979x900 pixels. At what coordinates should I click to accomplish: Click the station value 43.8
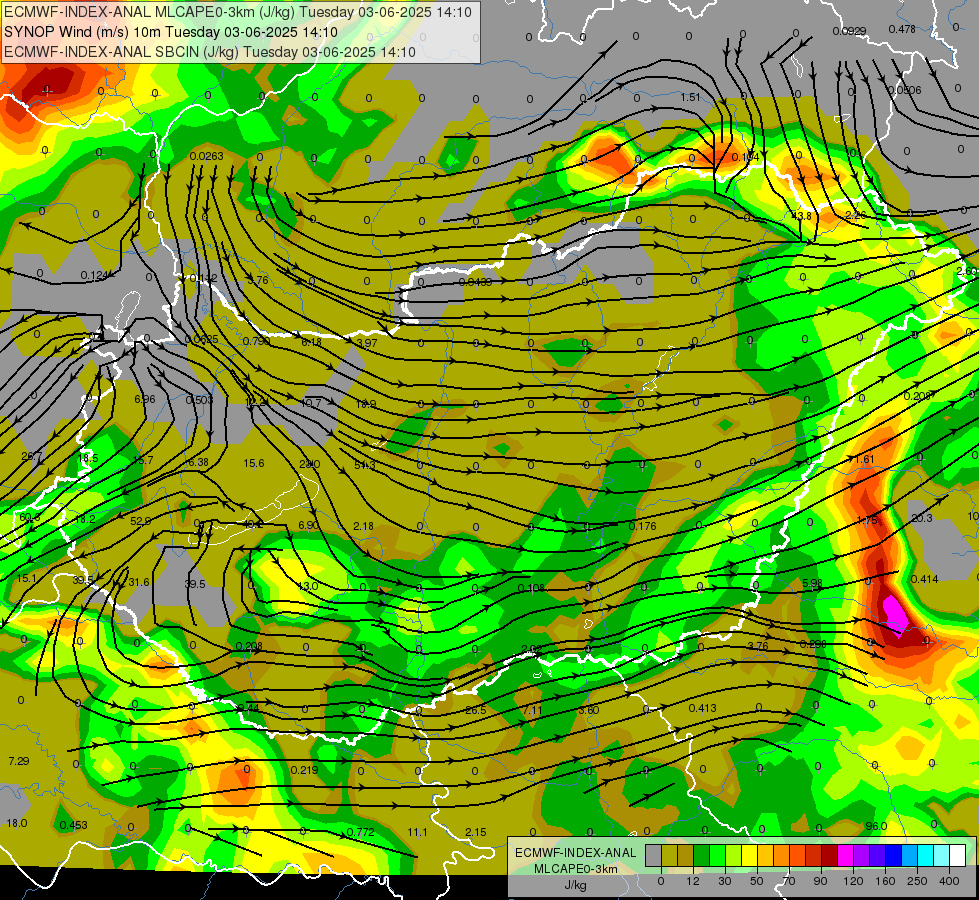(x=801, y=216)
